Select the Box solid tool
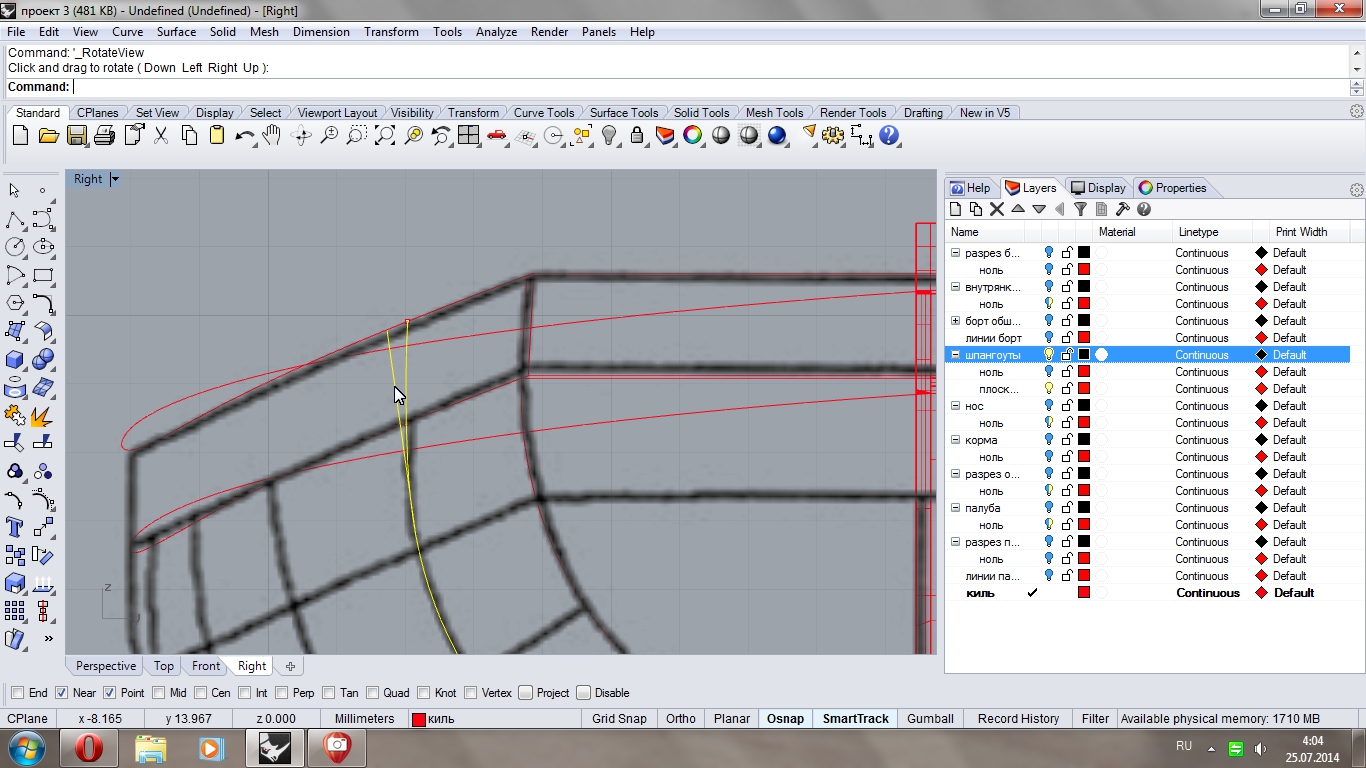Image resolution: width=1366 pixels, height=768 pixels. click(x=15, y=358)
